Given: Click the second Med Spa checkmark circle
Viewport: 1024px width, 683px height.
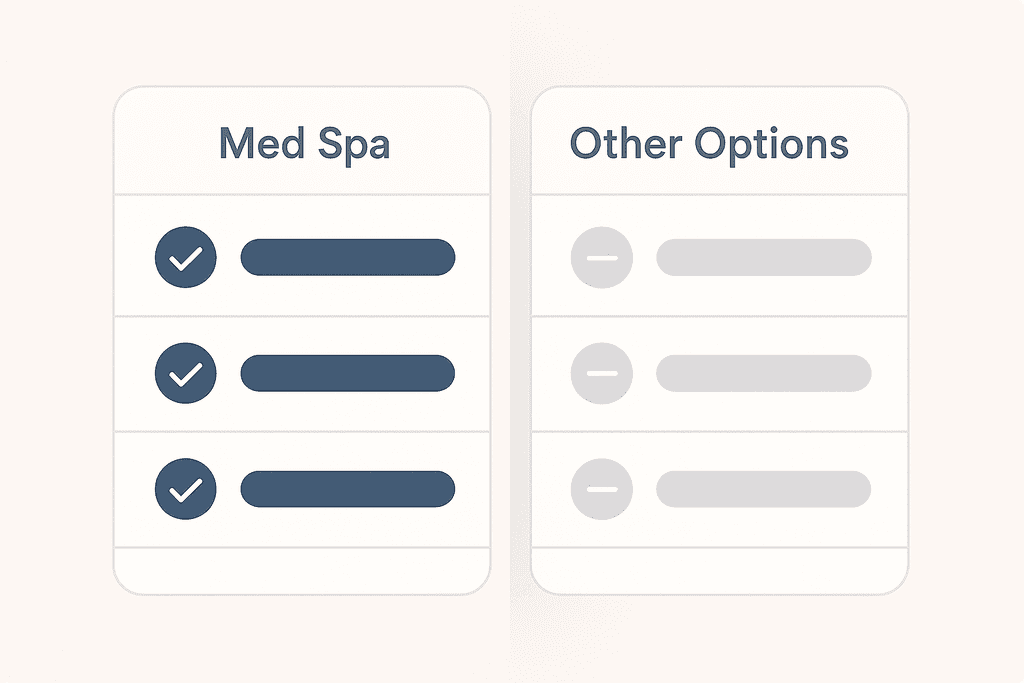Looking at the screenshot, I should (185, 373).
